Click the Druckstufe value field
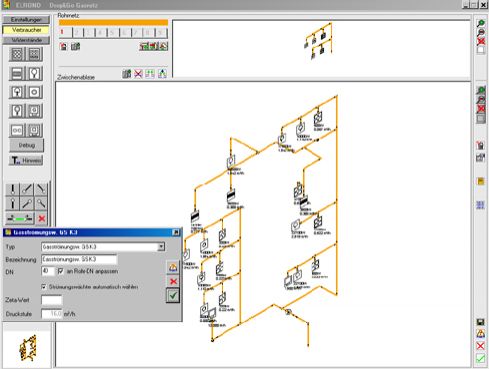Screen dimensions: 489x369 point(52,314)
